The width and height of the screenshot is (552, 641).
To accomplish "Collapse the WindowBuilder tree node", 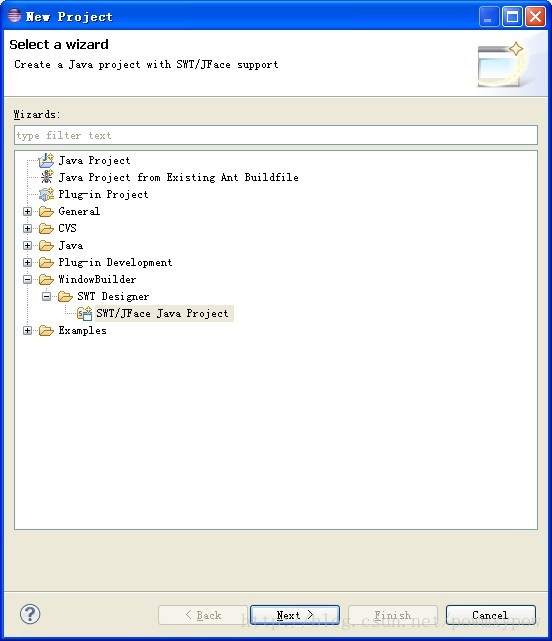I will click(27, 280).
